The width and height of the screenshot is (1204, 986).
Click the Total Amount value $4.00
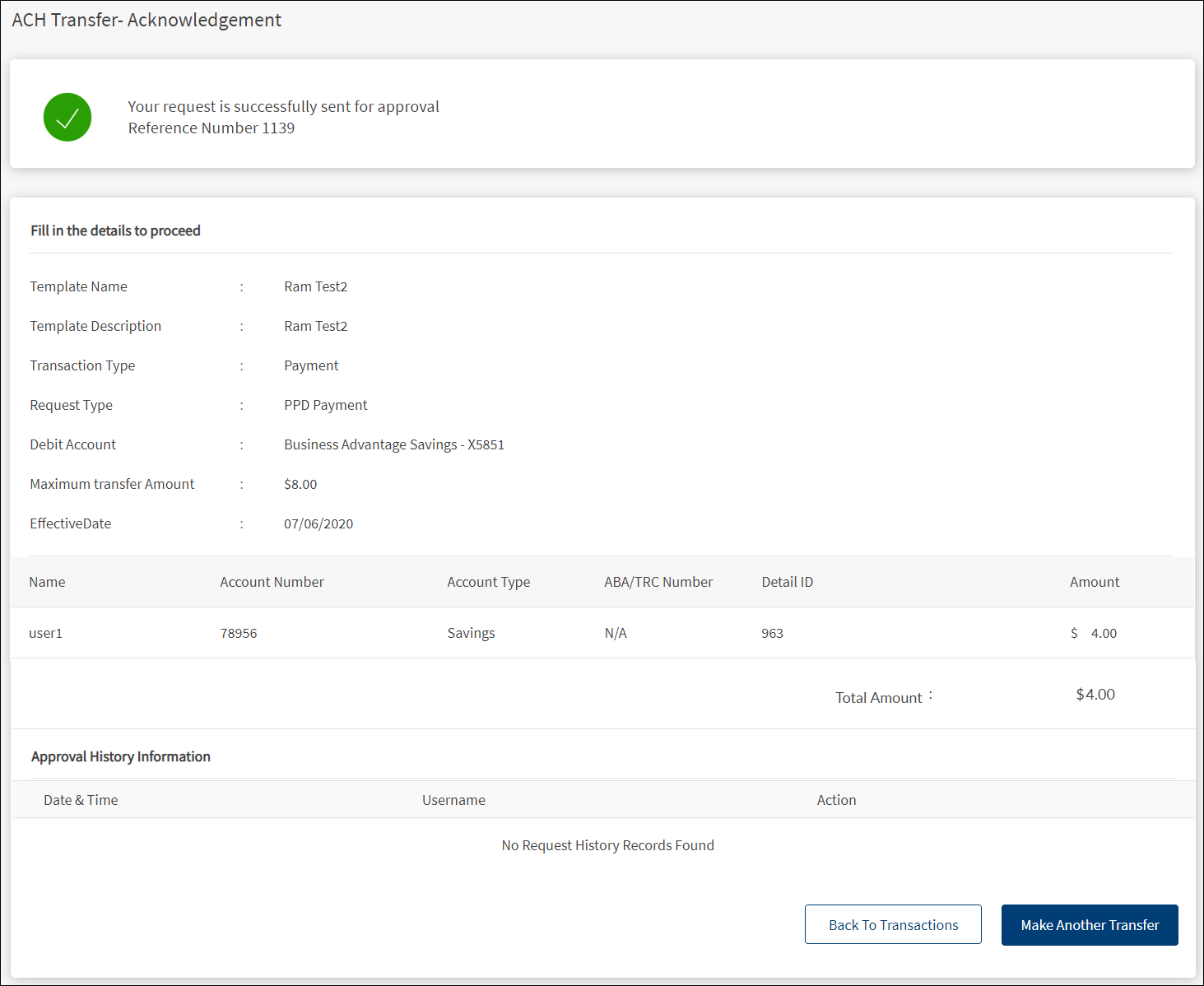(x=1095, y=695)
